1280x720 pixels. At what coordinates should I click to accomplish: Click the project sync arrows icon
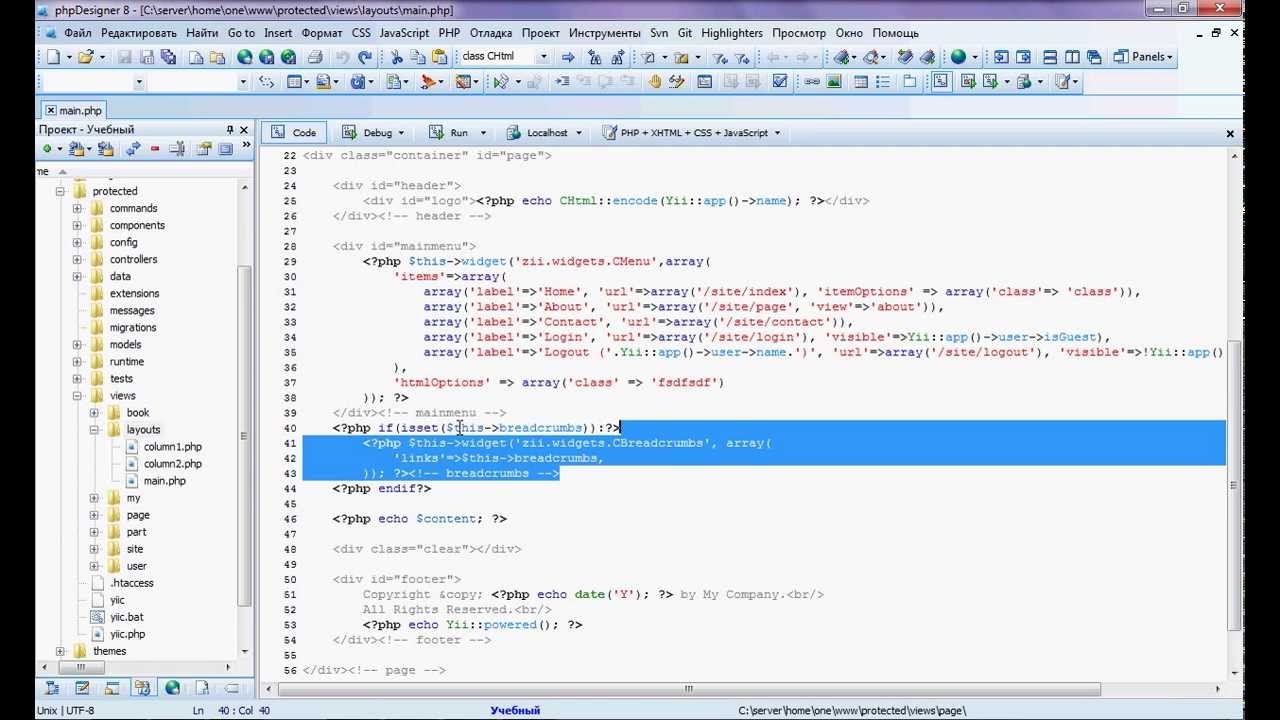[132, 149]
